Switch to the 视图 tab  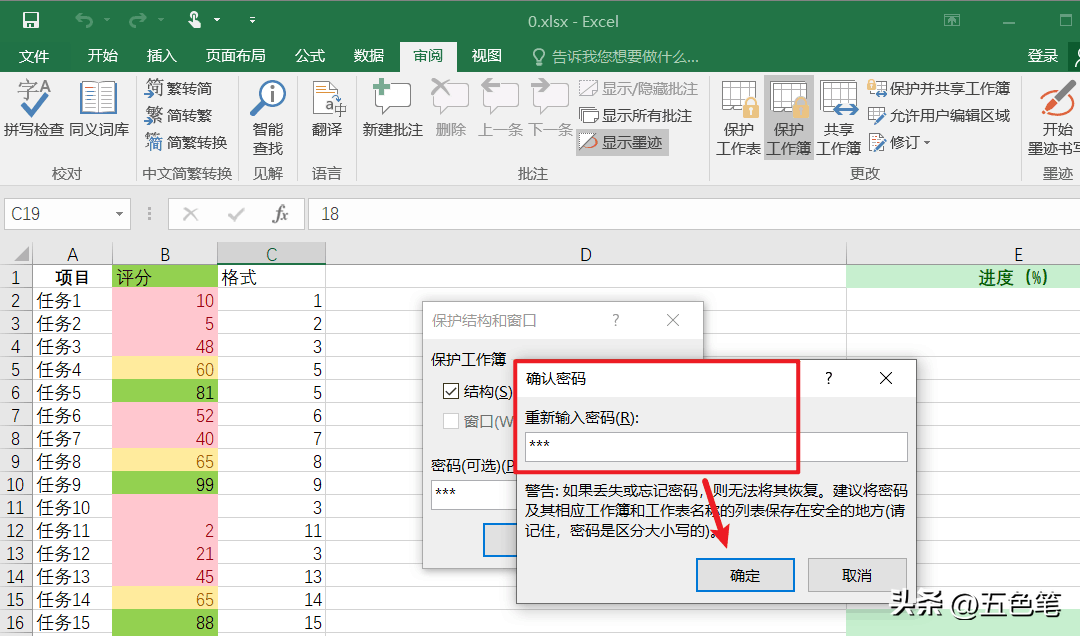point(486,56)
